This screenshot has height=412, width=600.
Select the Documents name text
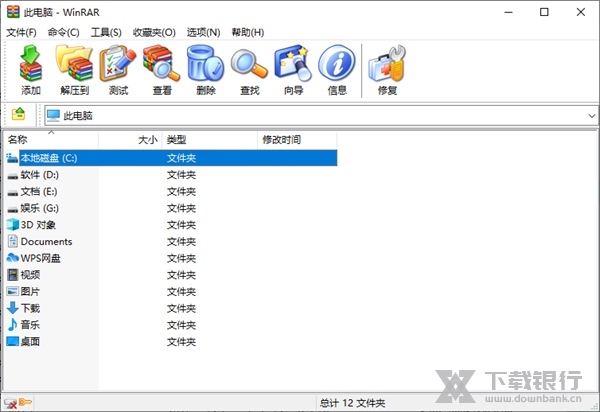[47, 242]
